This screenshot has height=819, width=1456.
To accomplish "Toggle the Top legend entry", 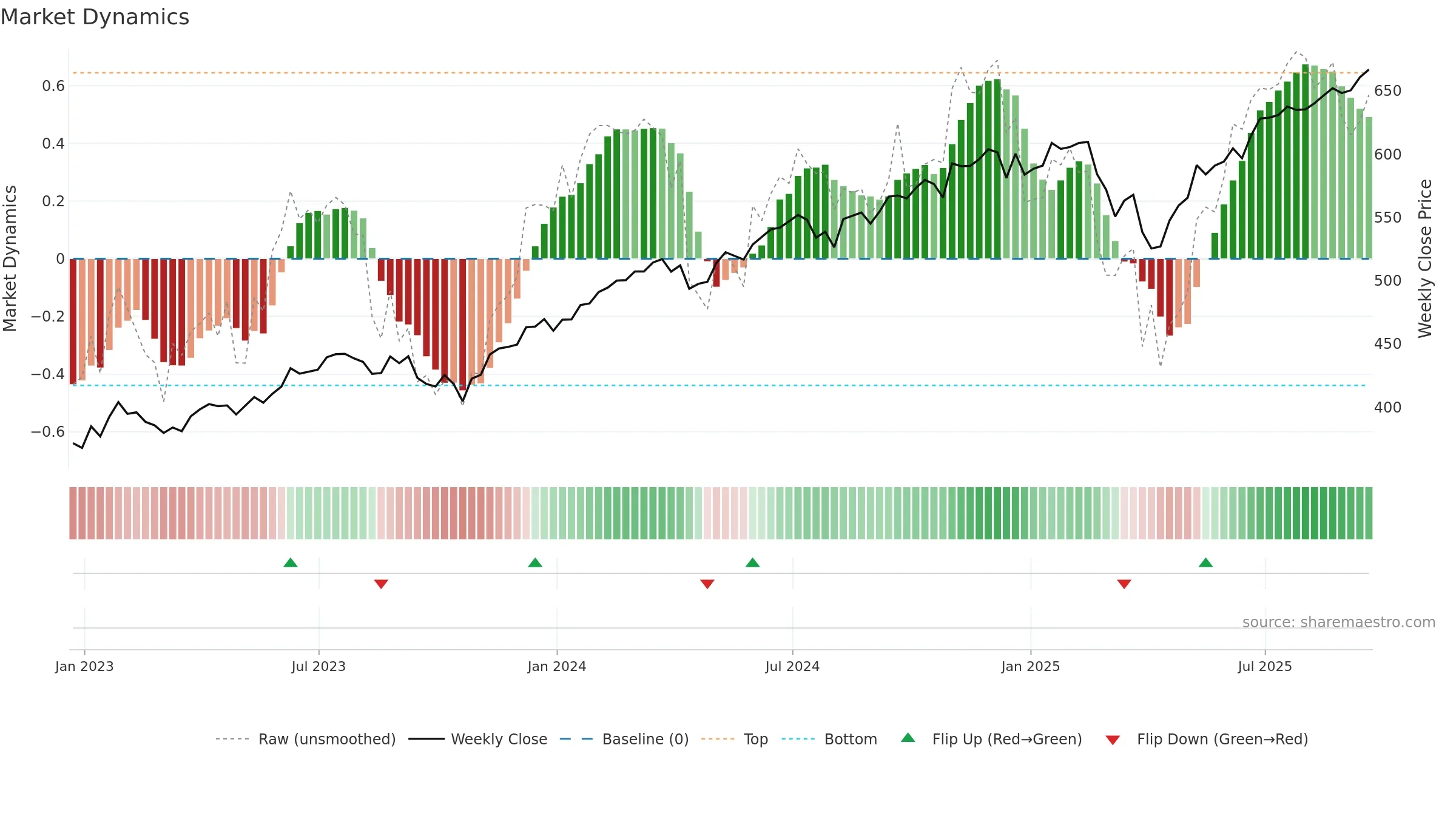I will [735, 739].
